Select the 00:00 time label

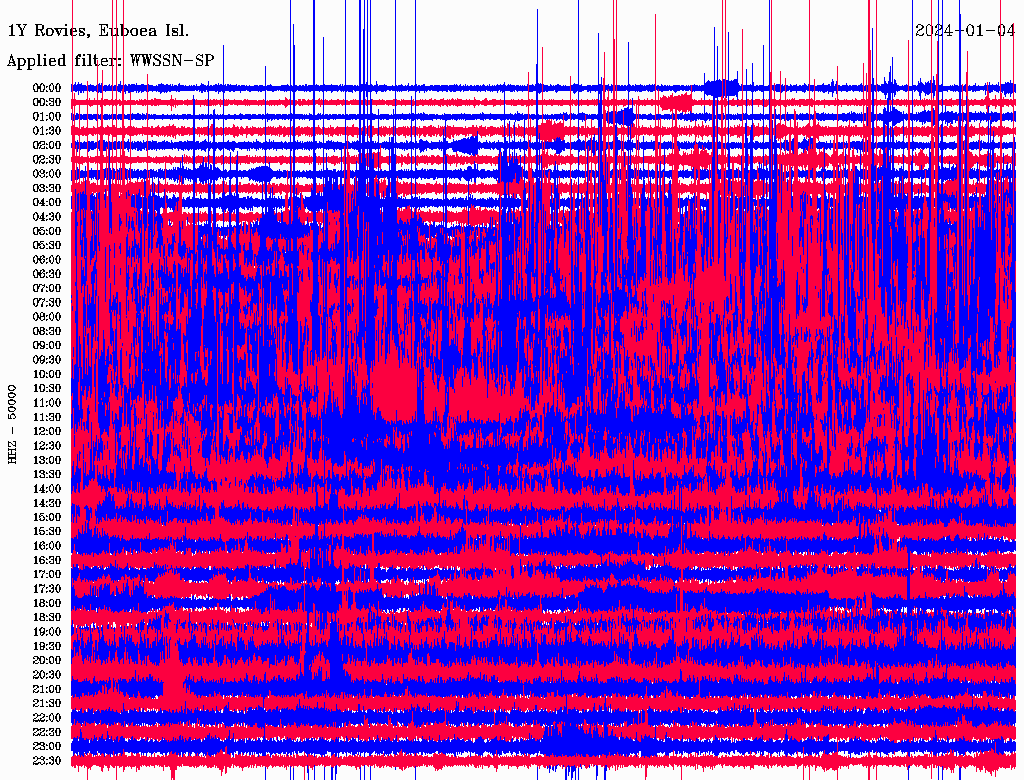(47, 88)
